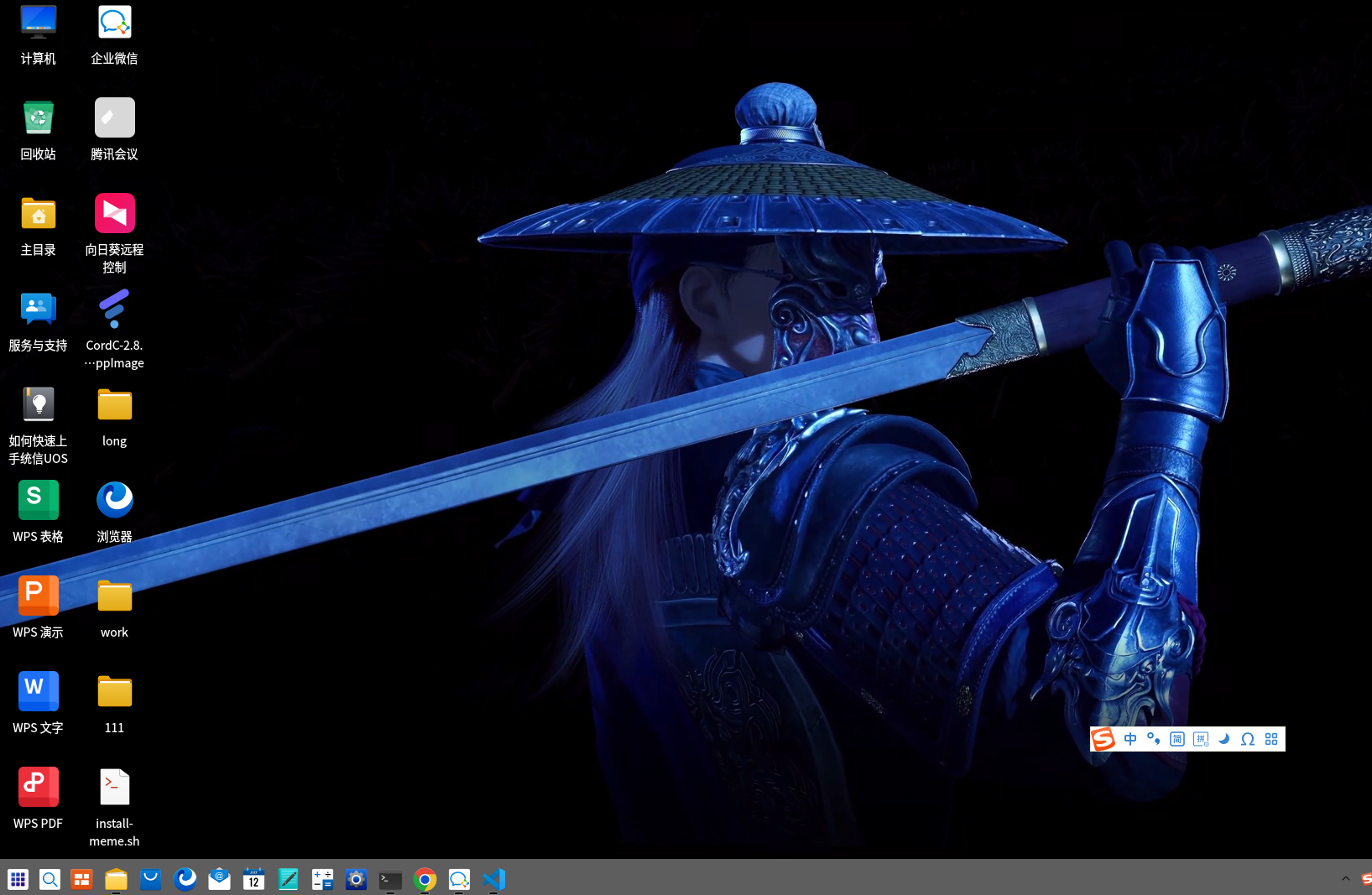This screenshot has width=1372, height=895.
Task: Open control center settings in taskbar
Action: (356, 879)
